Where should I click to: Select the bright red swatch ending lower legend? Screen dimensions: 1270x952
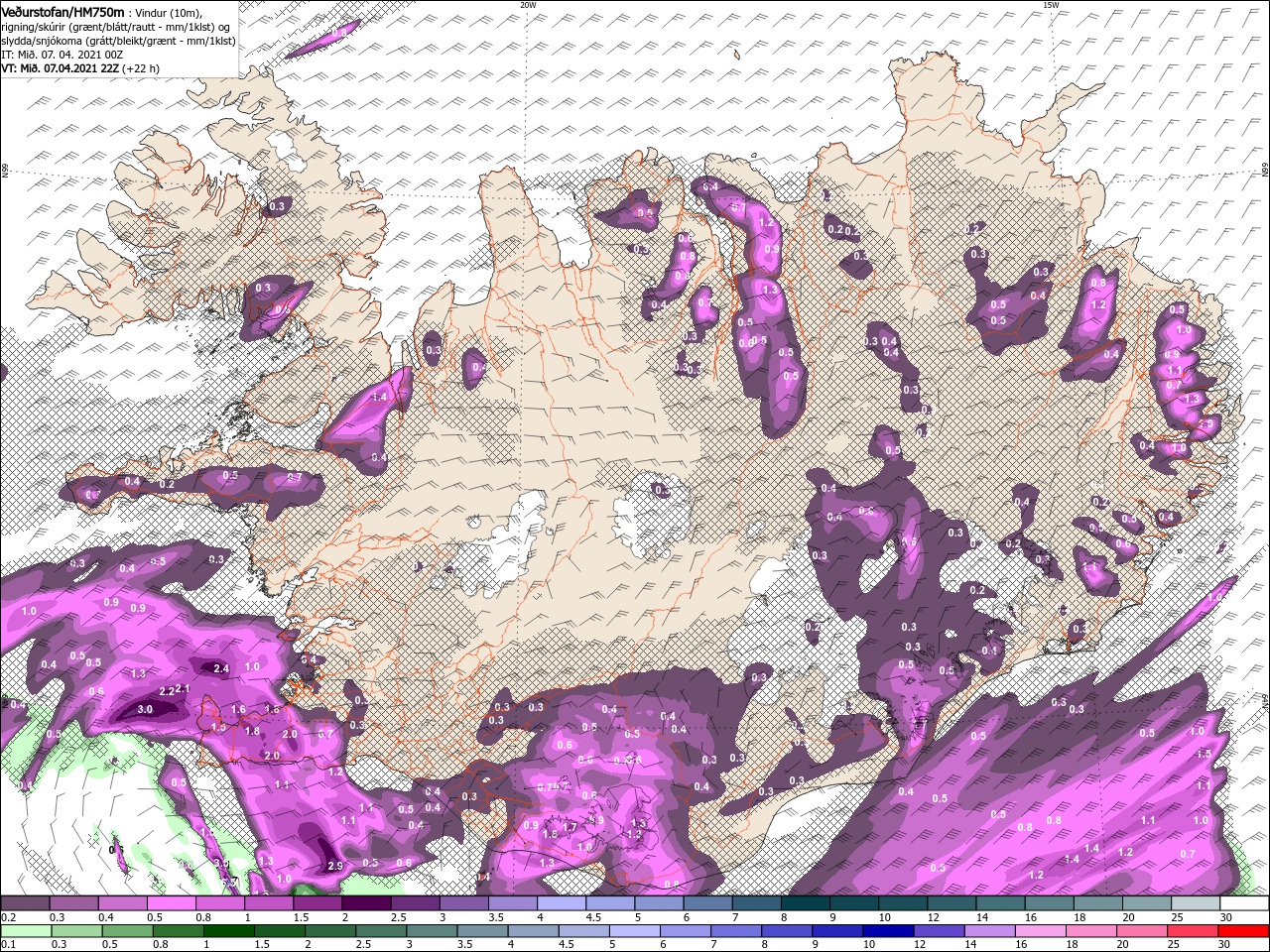point(1244,931)
